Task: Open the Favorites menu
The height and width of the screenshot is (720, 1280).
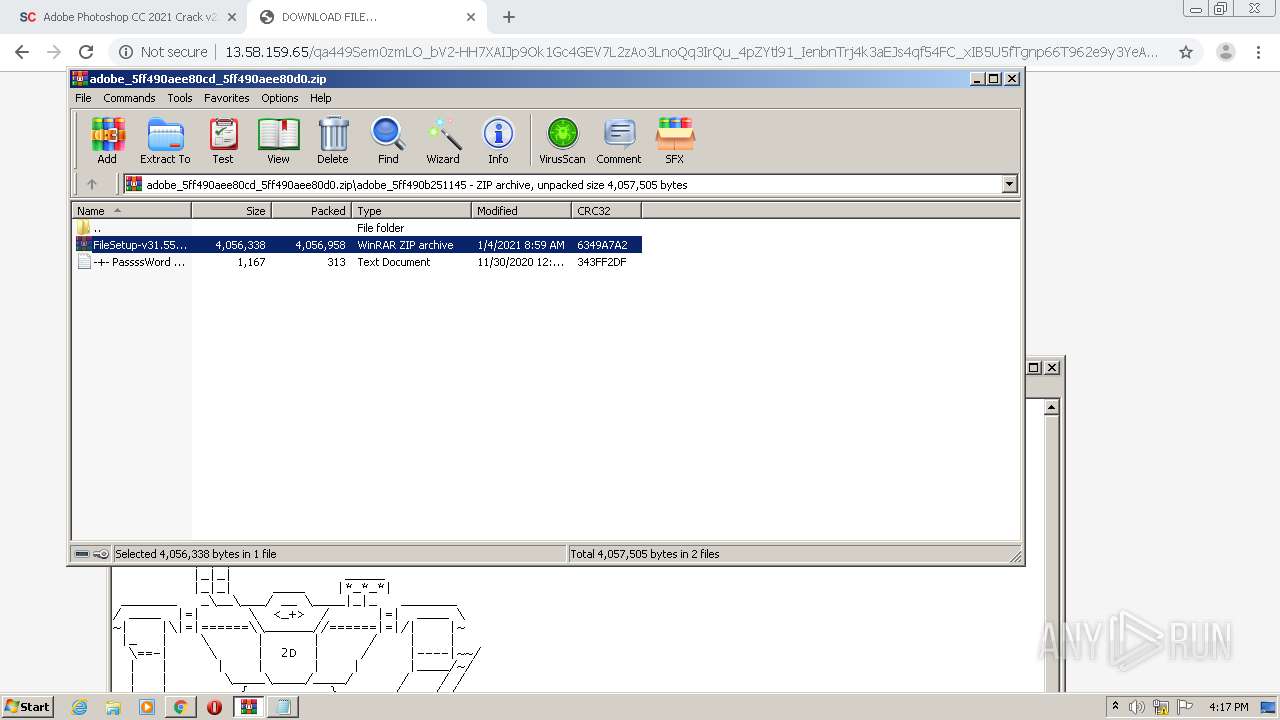Action: [227, 98]
